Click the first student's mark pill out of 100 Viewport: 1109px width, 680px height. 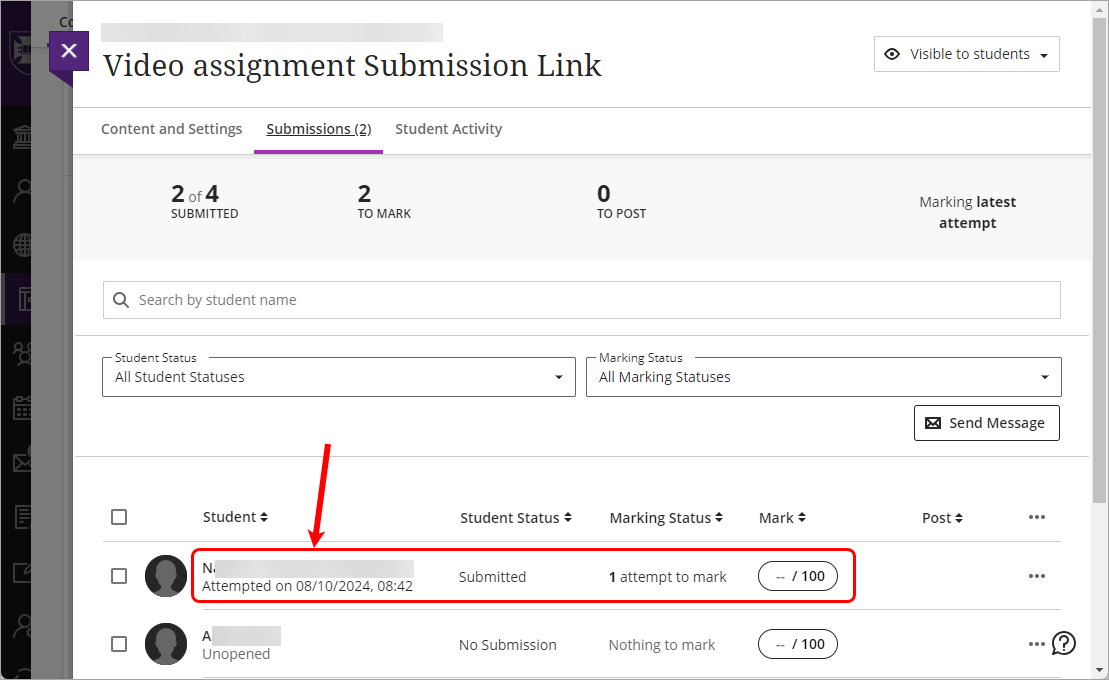coord(797,576)
